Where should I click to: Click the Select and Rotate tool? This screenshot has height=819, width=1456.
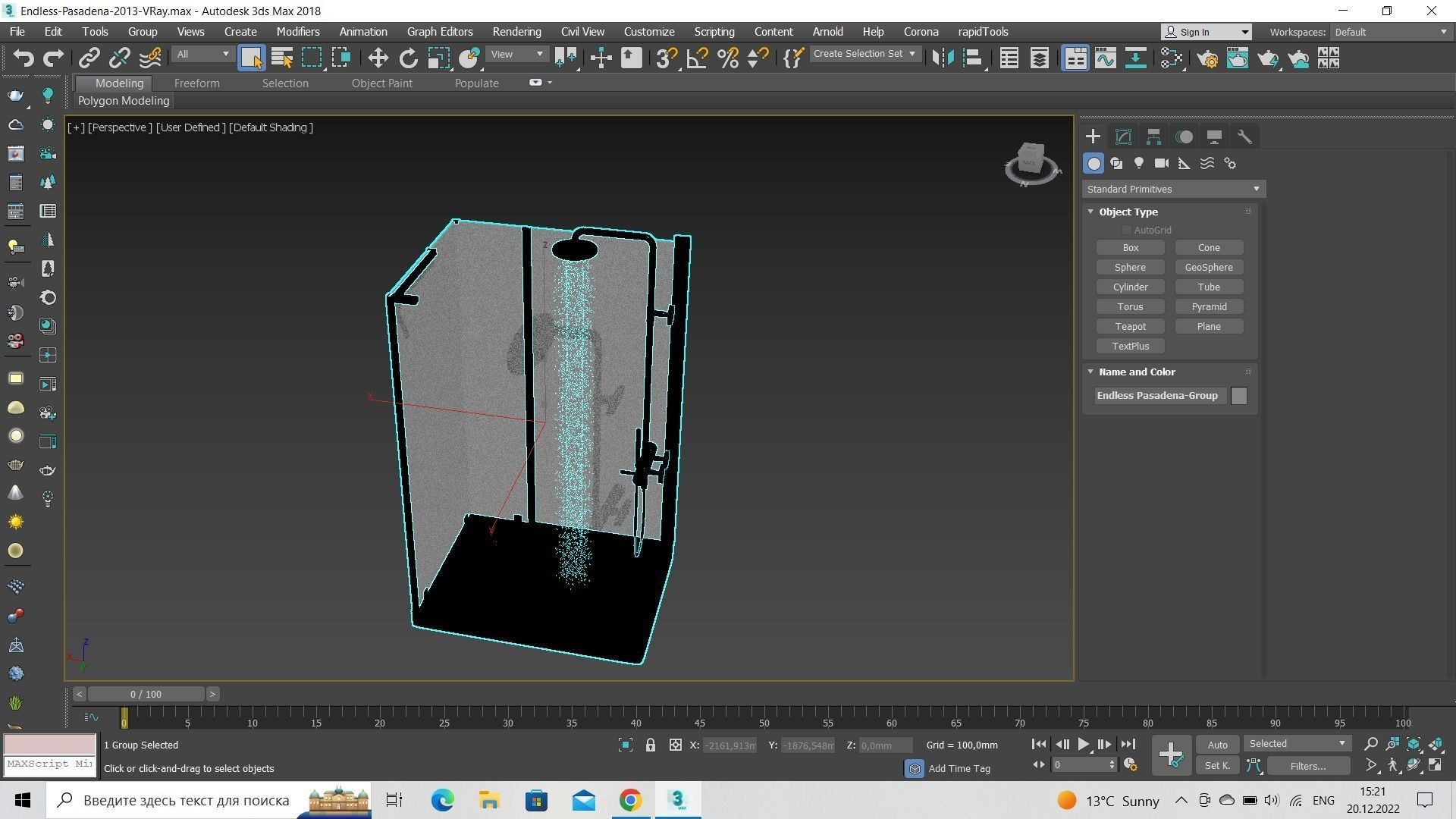408,58
